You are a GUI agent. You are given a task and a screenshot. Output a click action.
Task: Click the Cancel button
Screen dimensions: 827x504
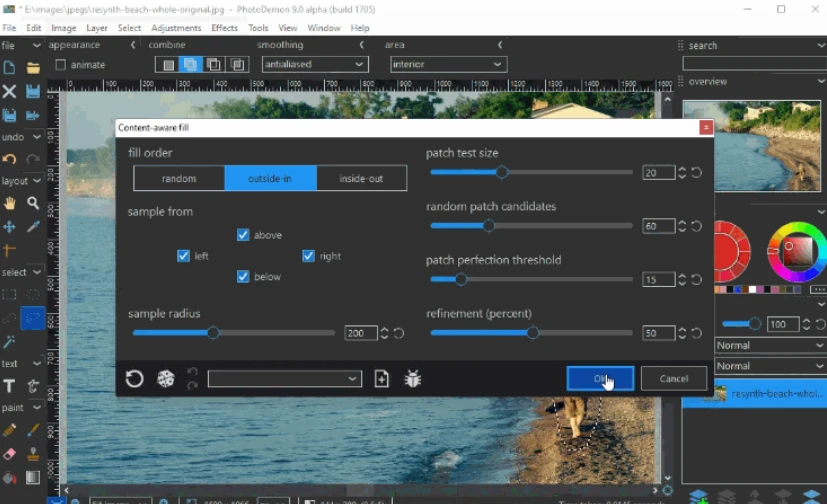pyautogui.click(x=674, y=378)
